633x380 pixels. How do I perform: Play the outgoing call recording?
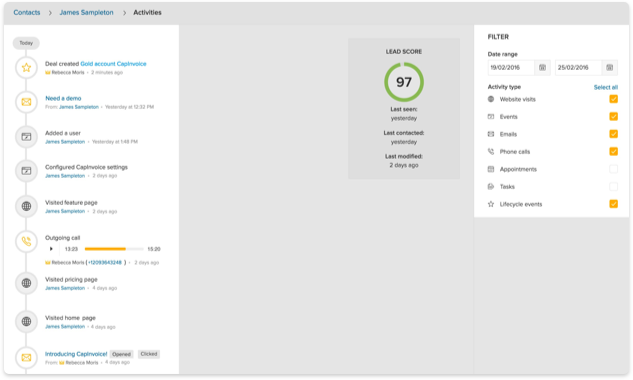point(51,249)
